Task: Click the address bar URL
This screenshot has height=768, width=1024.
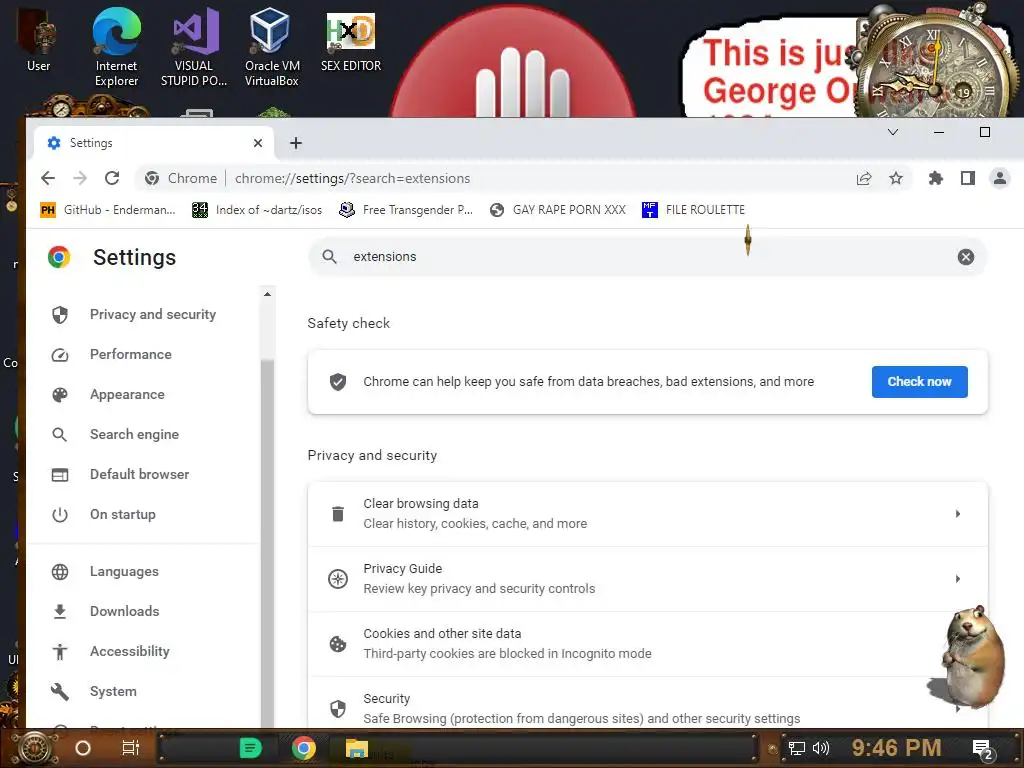Action: pos(353,178)
